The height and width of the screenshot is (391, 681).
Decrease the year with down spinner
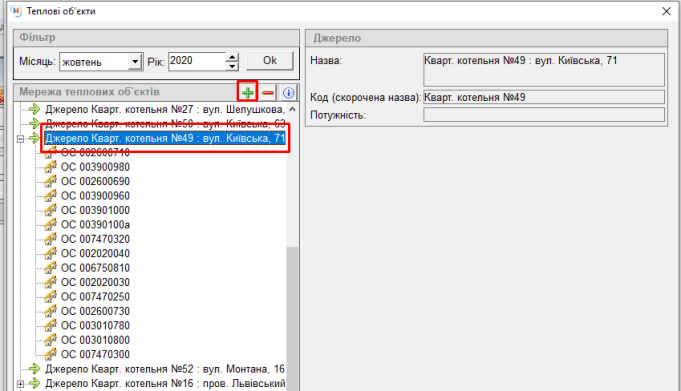[x=232, y=66]
